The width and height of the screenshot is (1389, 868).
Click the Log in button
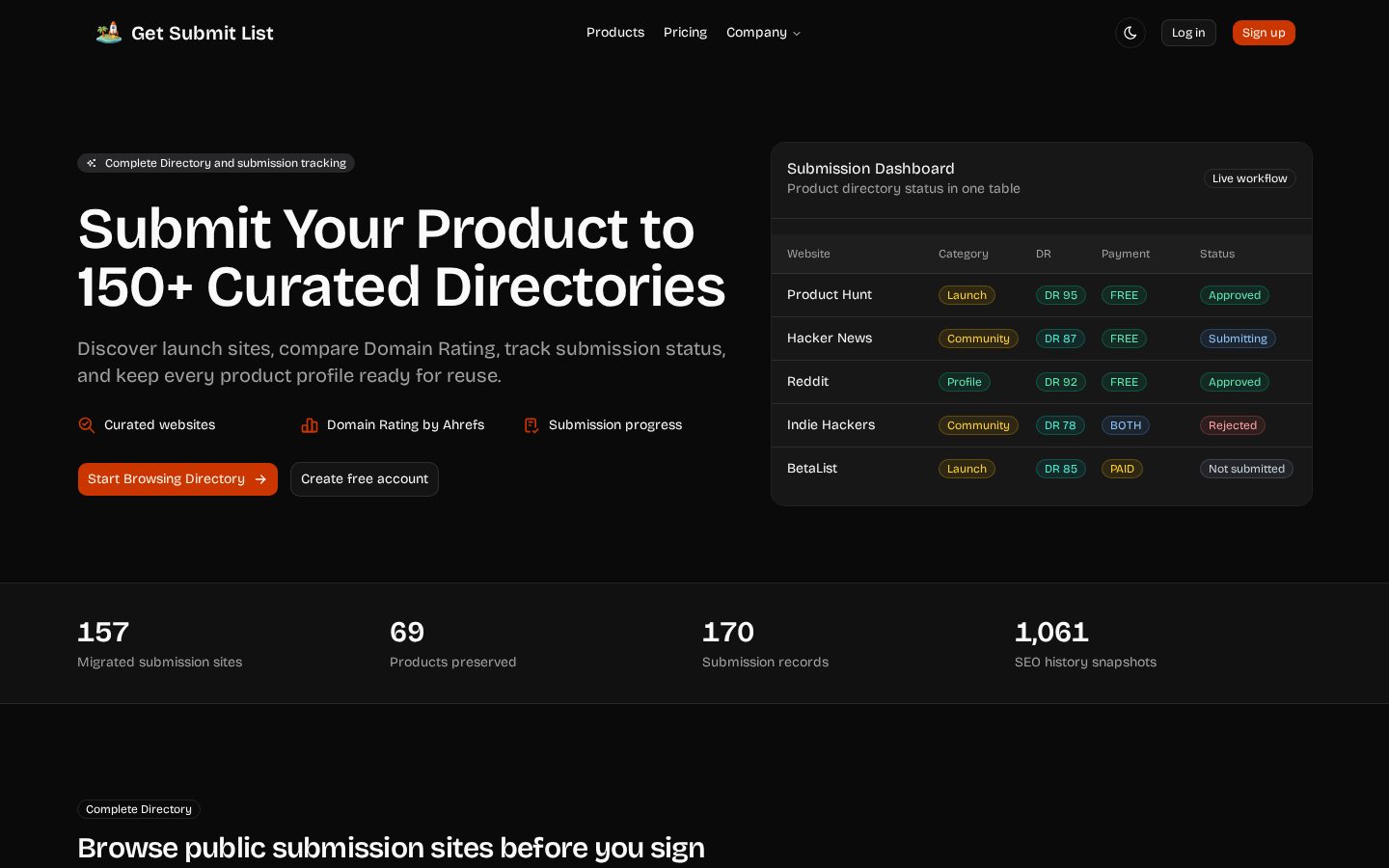point(1188,33)
